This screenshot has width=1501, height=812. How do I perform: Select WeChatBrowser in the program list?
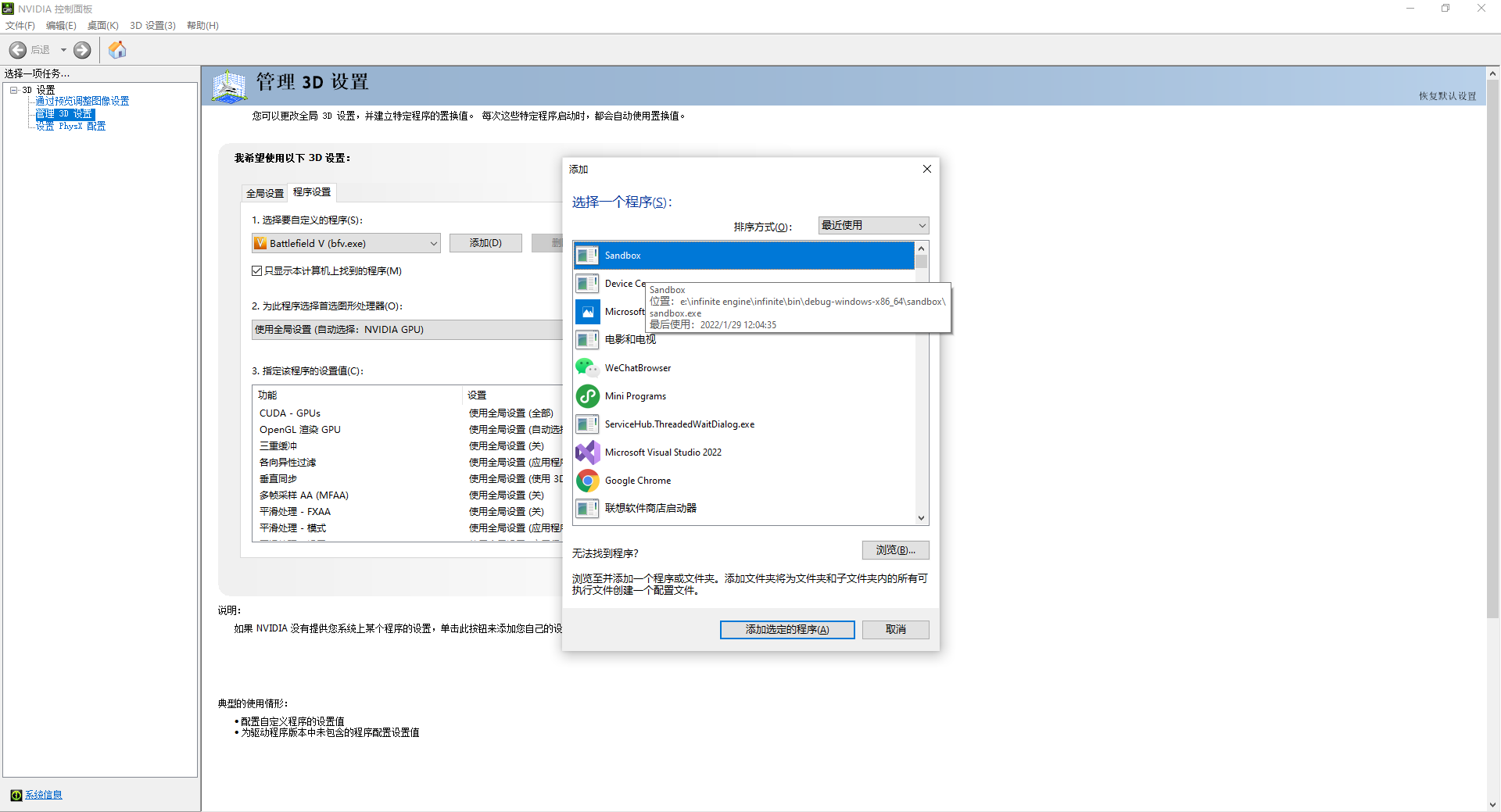744,368
